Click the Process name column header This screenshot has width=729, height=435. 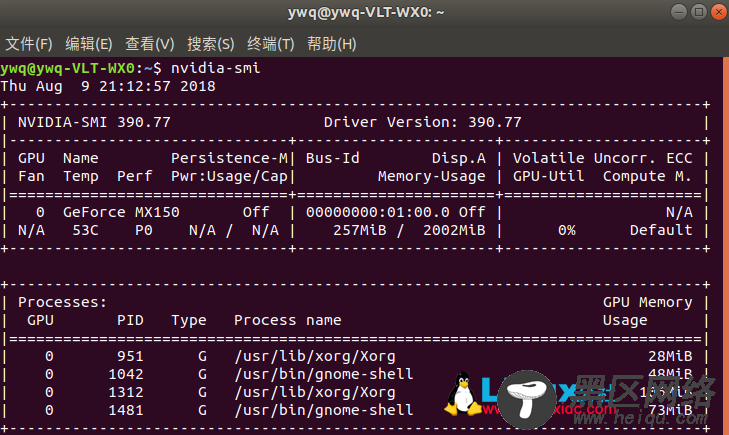[x=288, y=320]
